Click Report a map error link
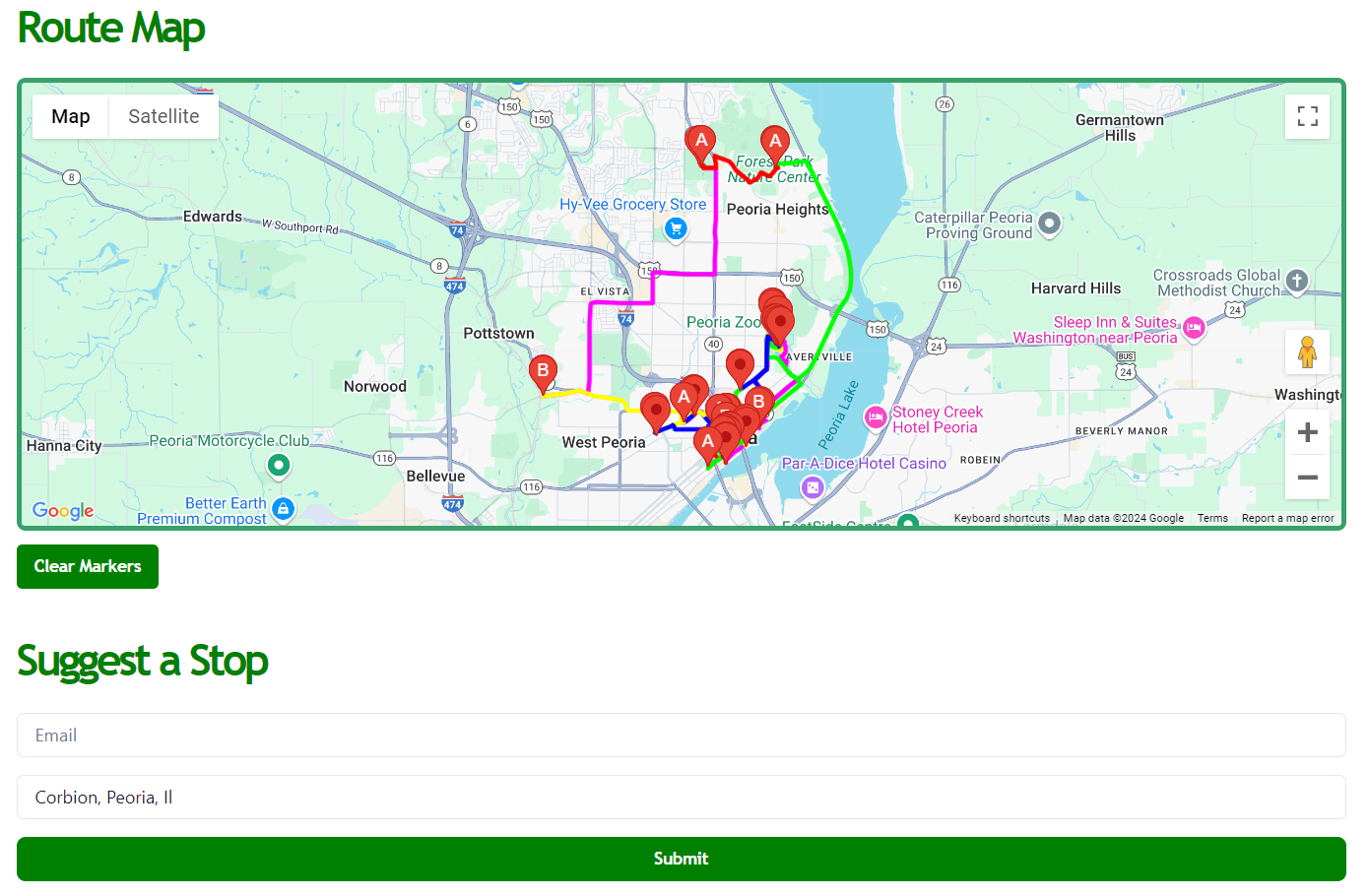Image resolution: width=1369 pixels, height=896 pixels. coord(1287,518)
